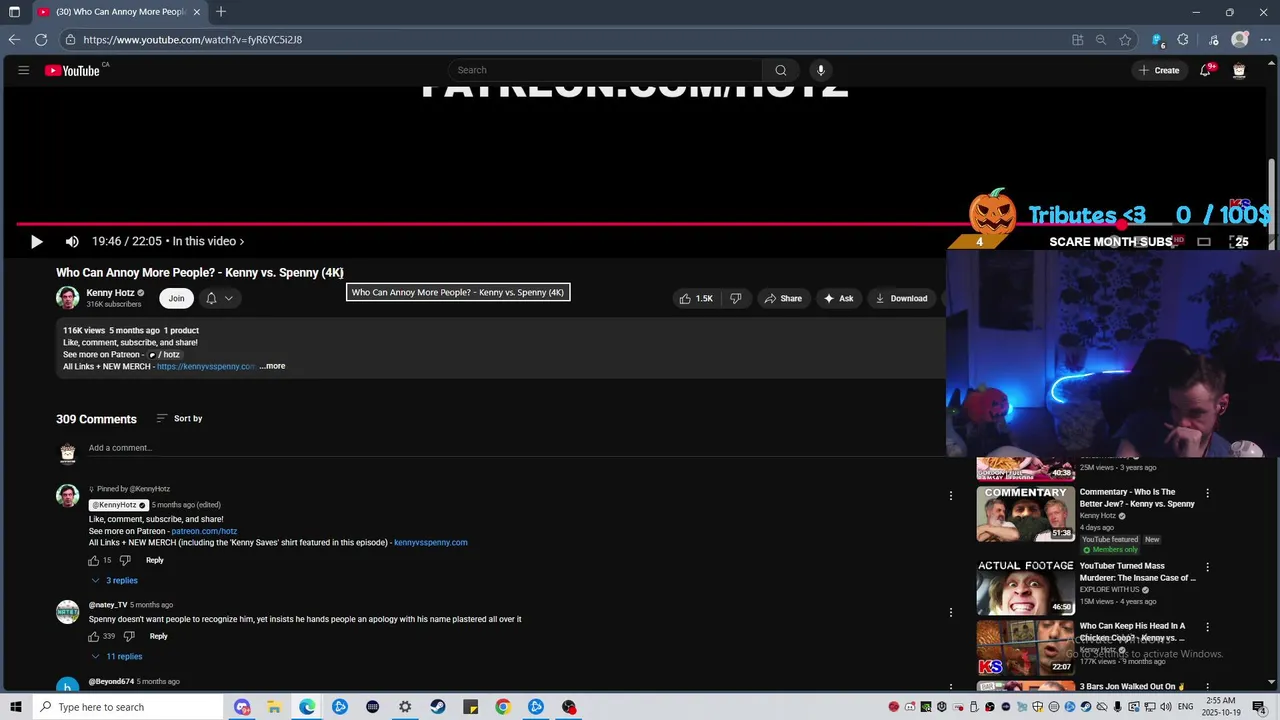Mute the video with the speaker icon
Image resolution: width=1280 pixels, height=720 pixels.
(72, 241)
